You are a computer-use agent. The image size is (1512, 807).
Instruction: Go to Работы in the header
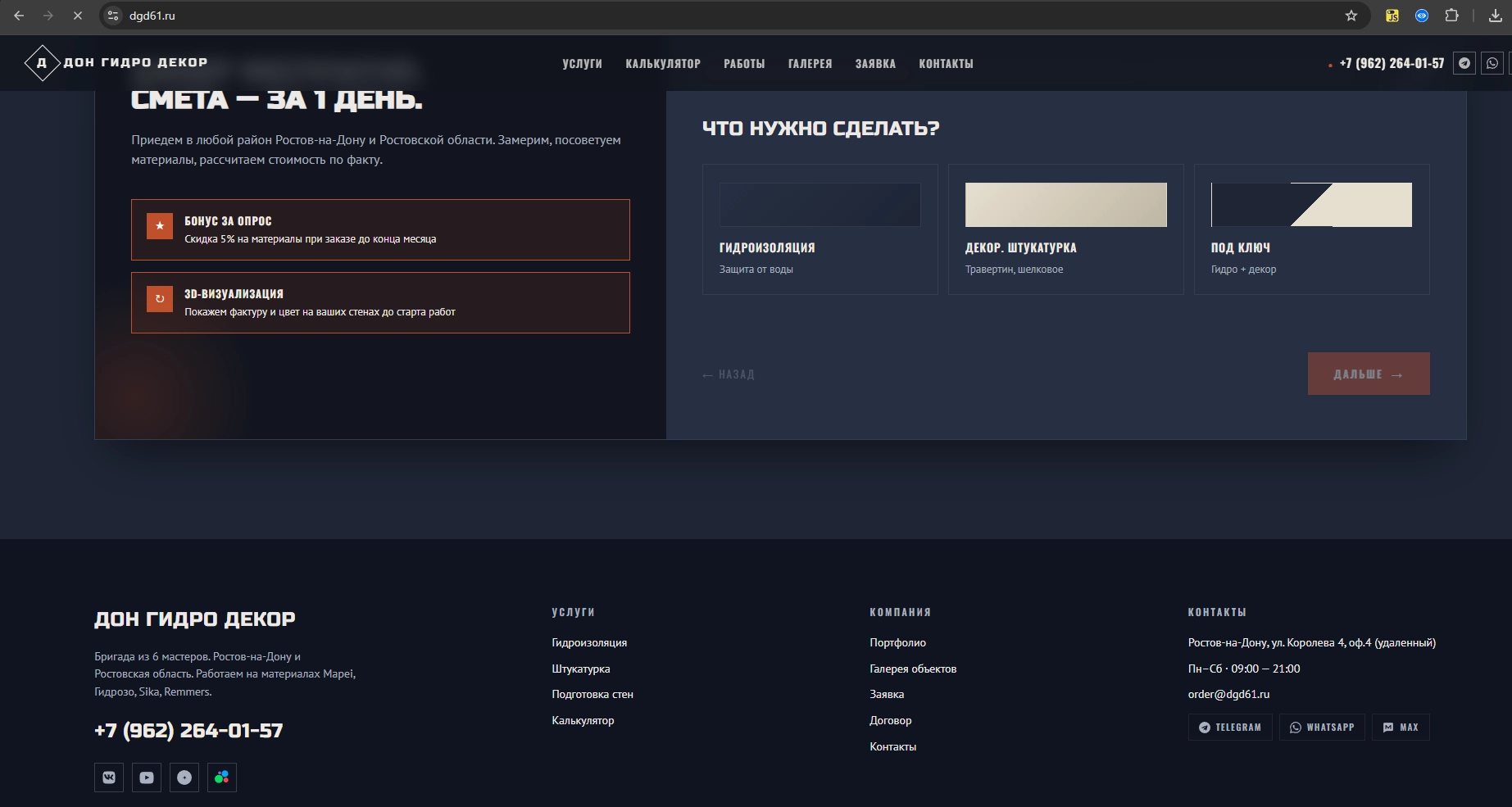744,64
